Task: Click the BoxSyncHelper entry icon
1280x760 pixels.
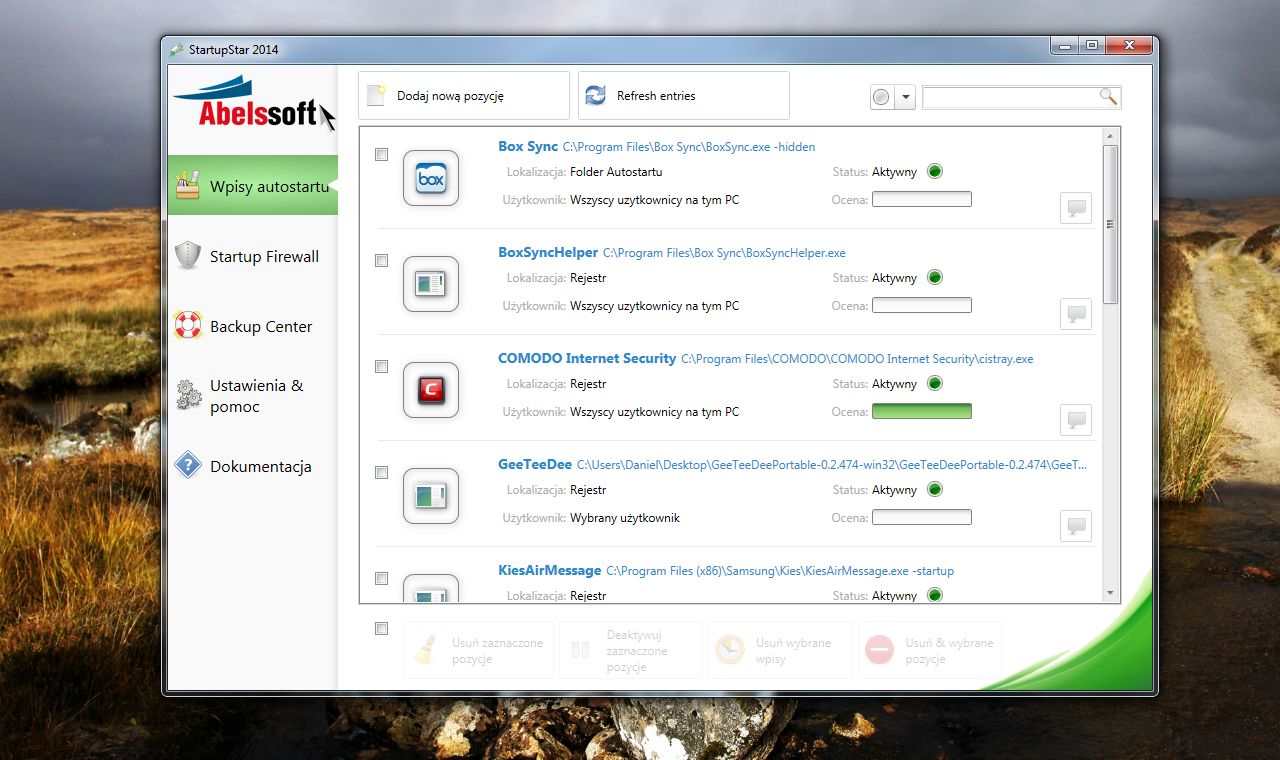Action: click(x=431, y=284)
